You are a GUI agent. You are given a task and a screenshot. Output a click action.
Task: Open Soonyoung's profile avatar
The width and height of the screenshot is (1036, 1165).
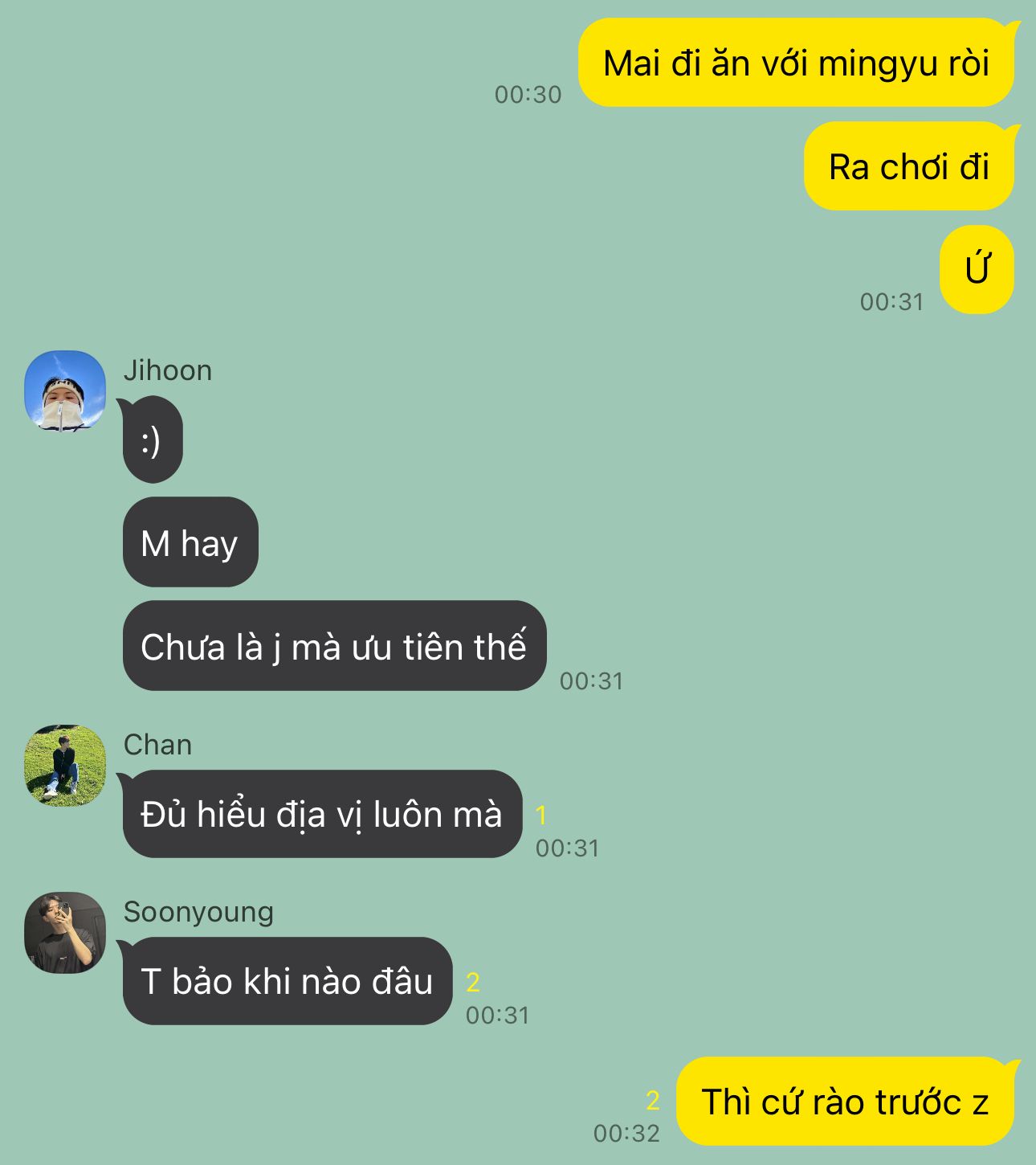click(x=65, y=933)
